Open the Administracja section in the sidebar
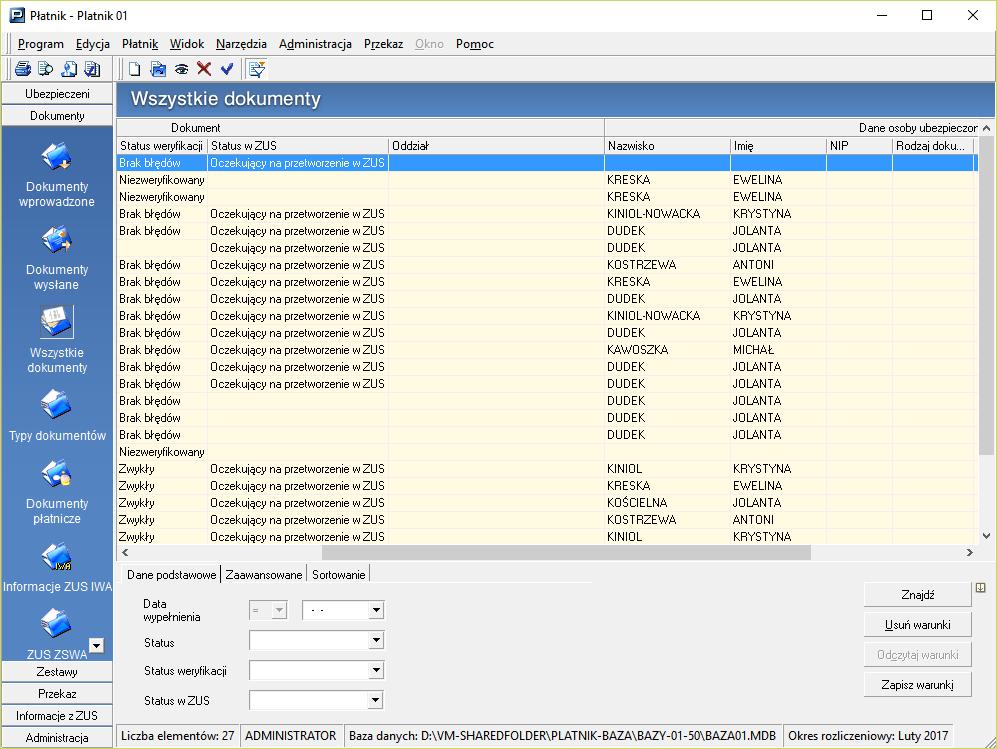 coord(57,738)
